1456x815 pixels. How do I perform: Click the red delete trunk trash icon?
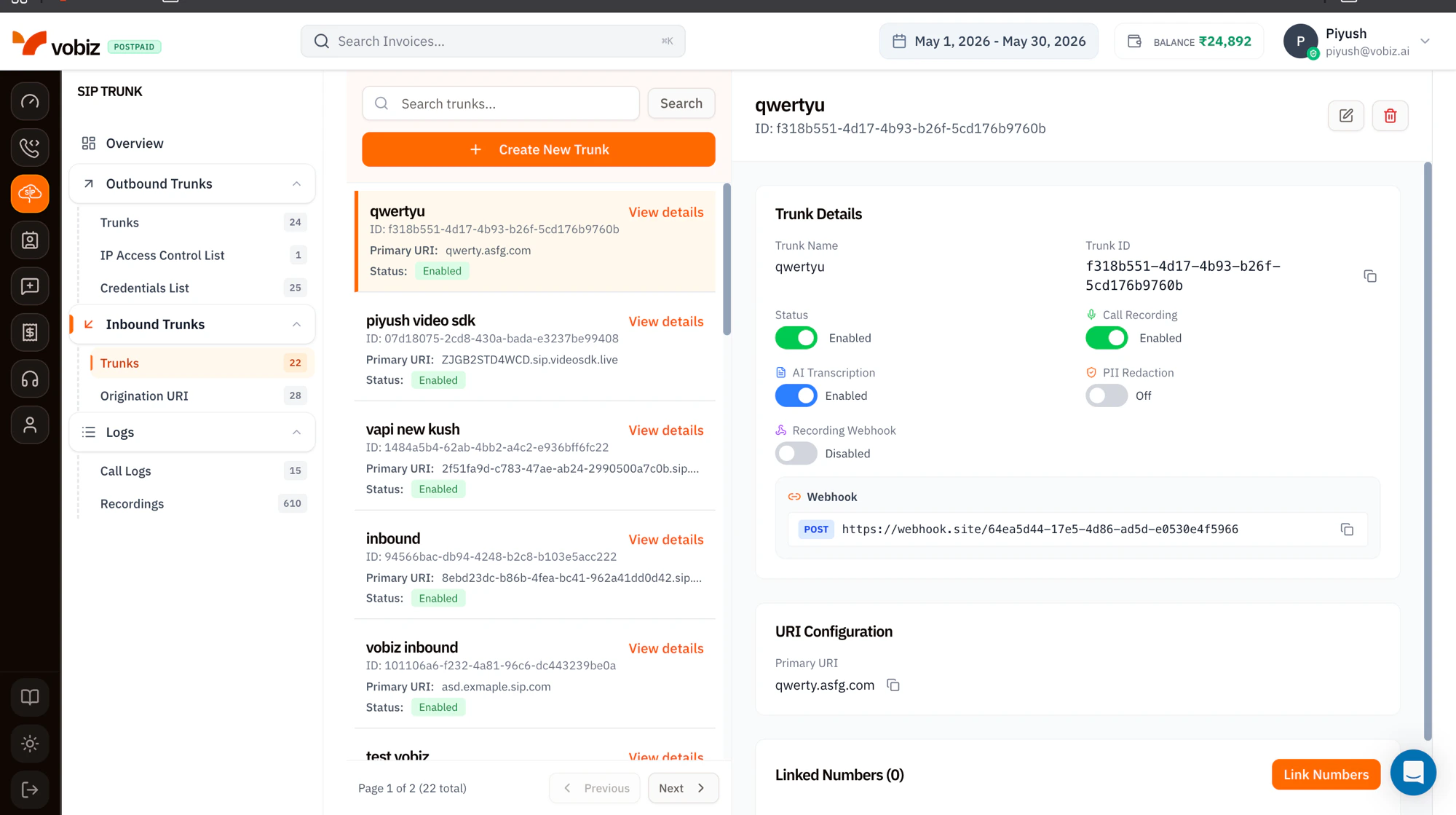[1390, 116]
